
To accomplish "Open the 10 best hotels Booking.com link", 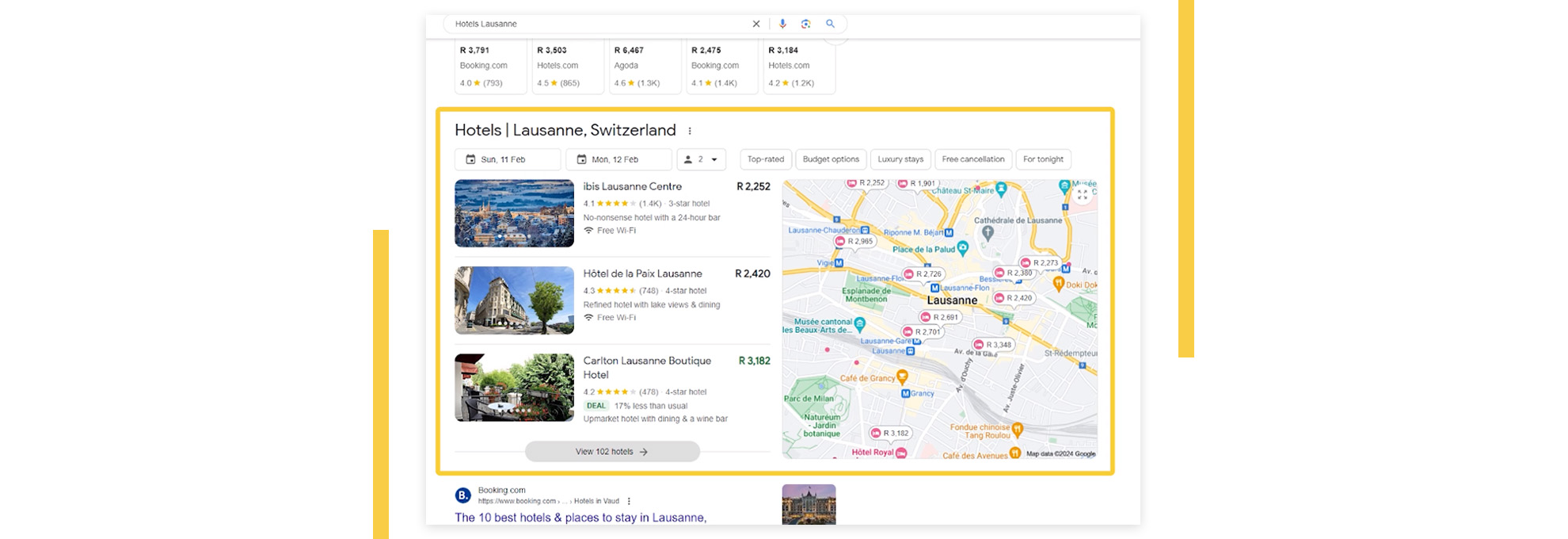I will point(580,518).
